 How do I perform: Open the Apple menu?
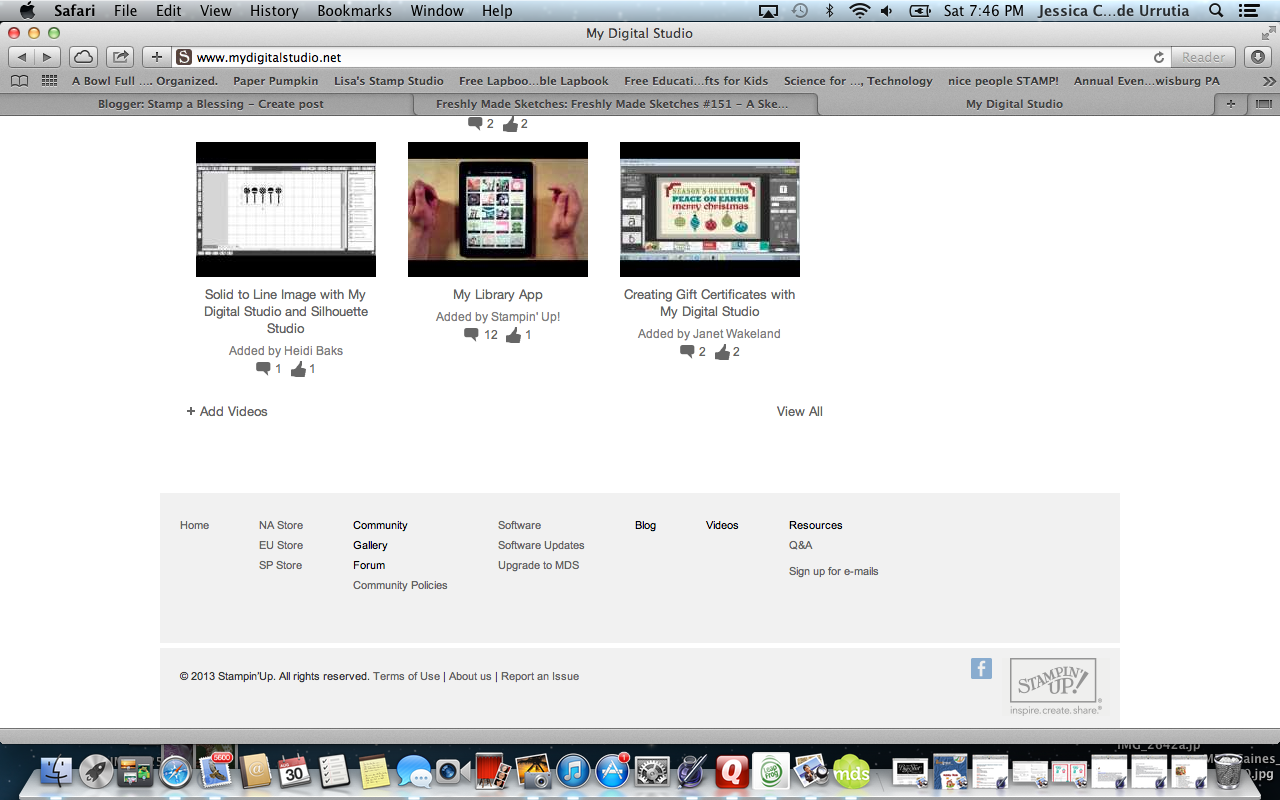(27, 11)
